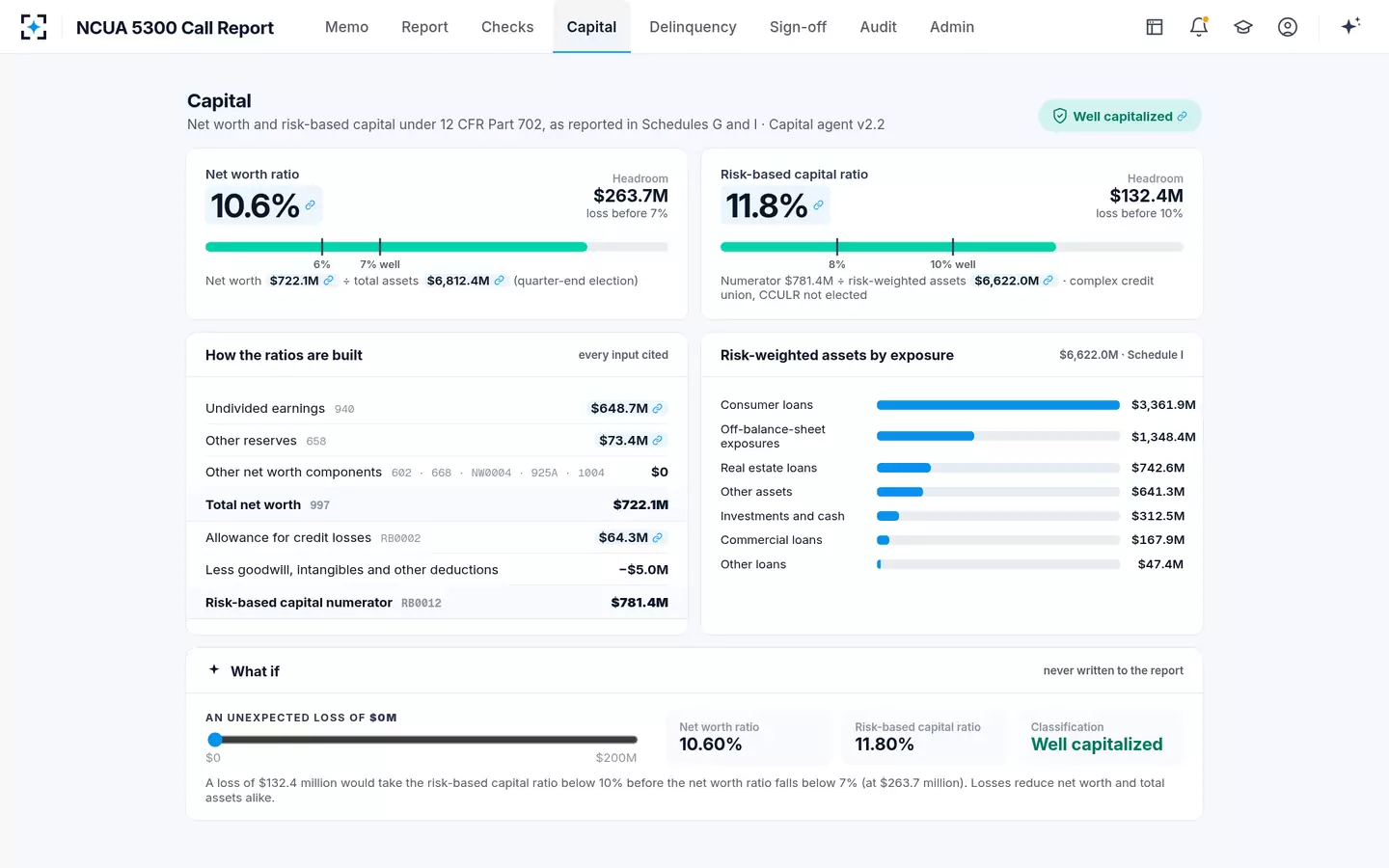Click the What if sparkle icon
This screenshot has width=1389, height=868.
[x=214, y=669]
